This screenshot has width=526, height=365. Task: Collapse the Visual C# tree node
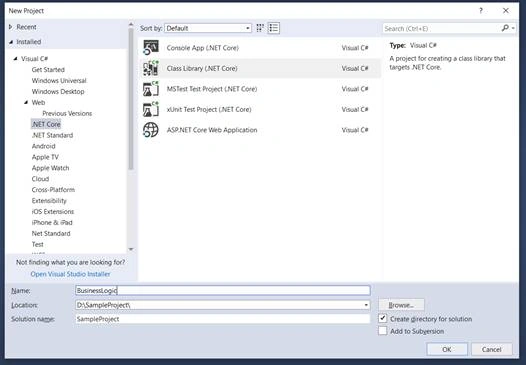tap(15, 59)
